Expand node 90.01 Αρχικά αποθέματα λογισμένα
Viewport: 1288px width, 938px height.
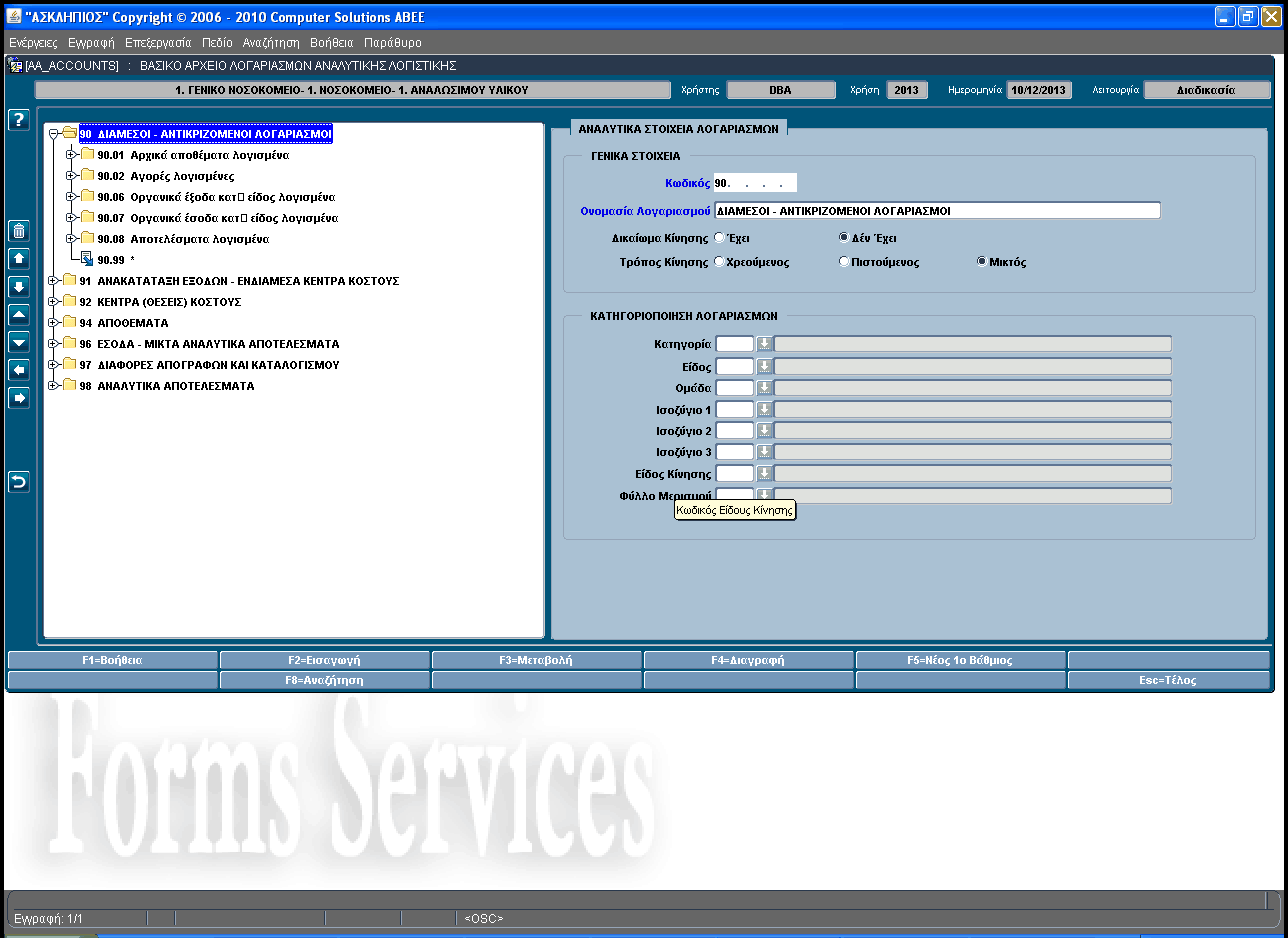click(x=71, y=155)
